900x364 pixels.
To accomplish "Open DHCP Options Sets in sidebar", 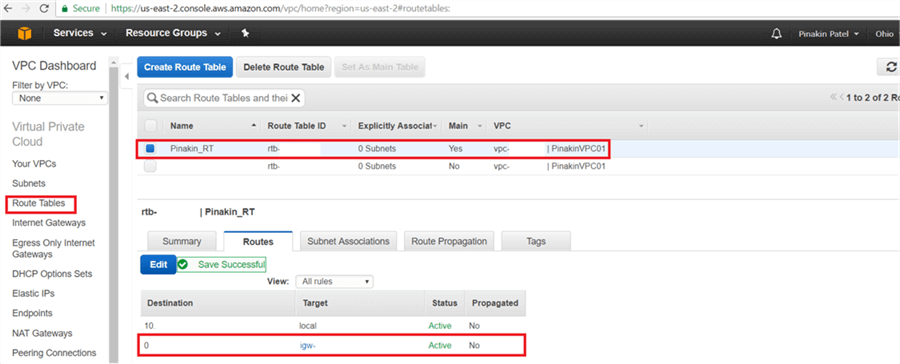I will click(52, 274).
